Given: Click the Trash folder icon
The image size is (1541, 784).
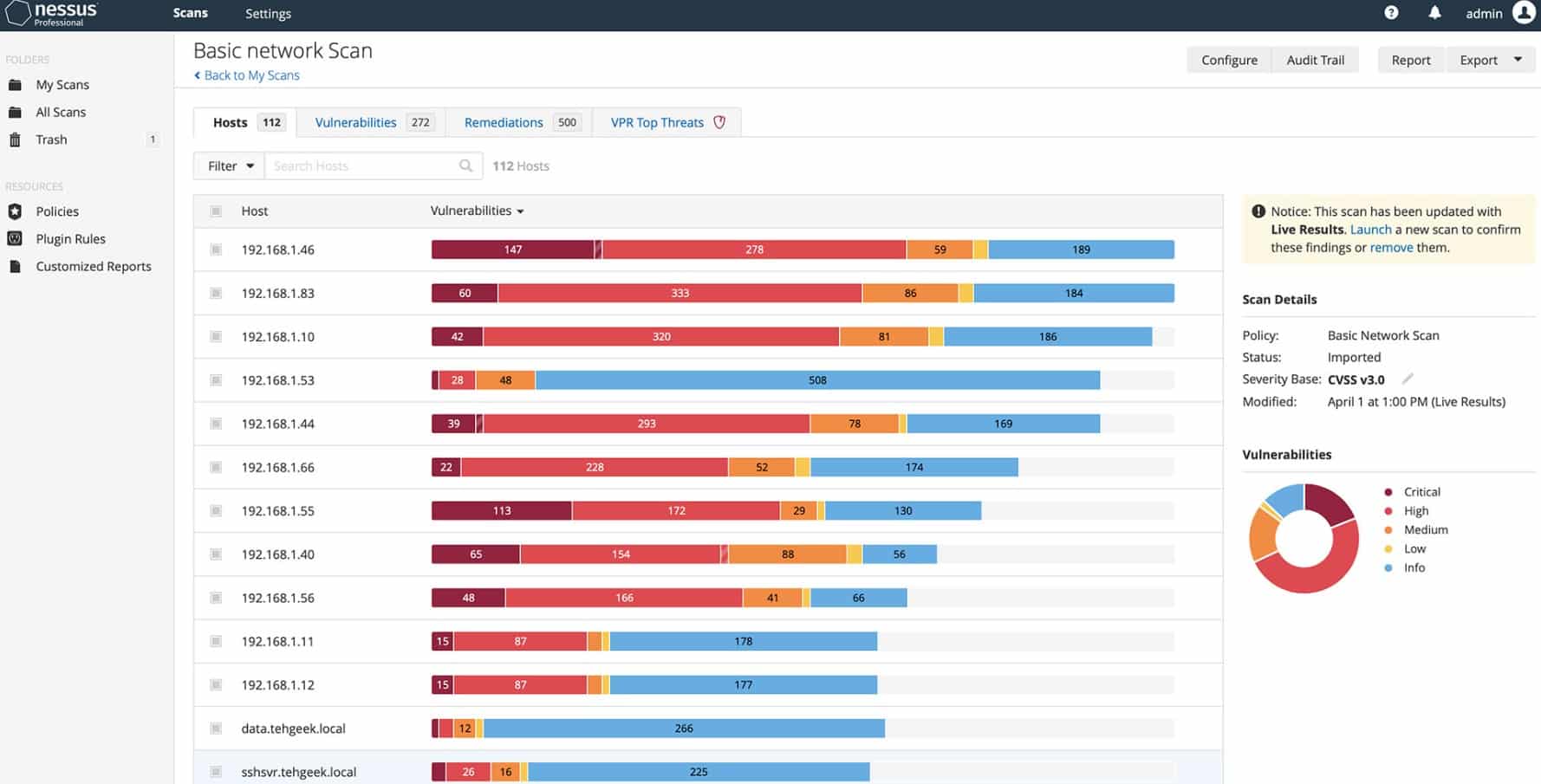Looking at the screenshot, I should (15, 139).
